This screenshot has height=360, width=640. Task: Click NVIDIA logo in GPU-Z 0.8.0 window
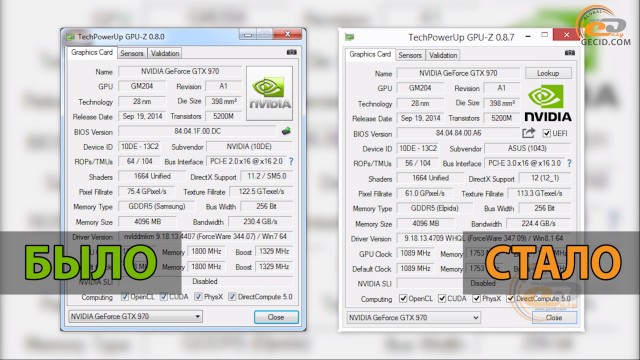point(270,93)
